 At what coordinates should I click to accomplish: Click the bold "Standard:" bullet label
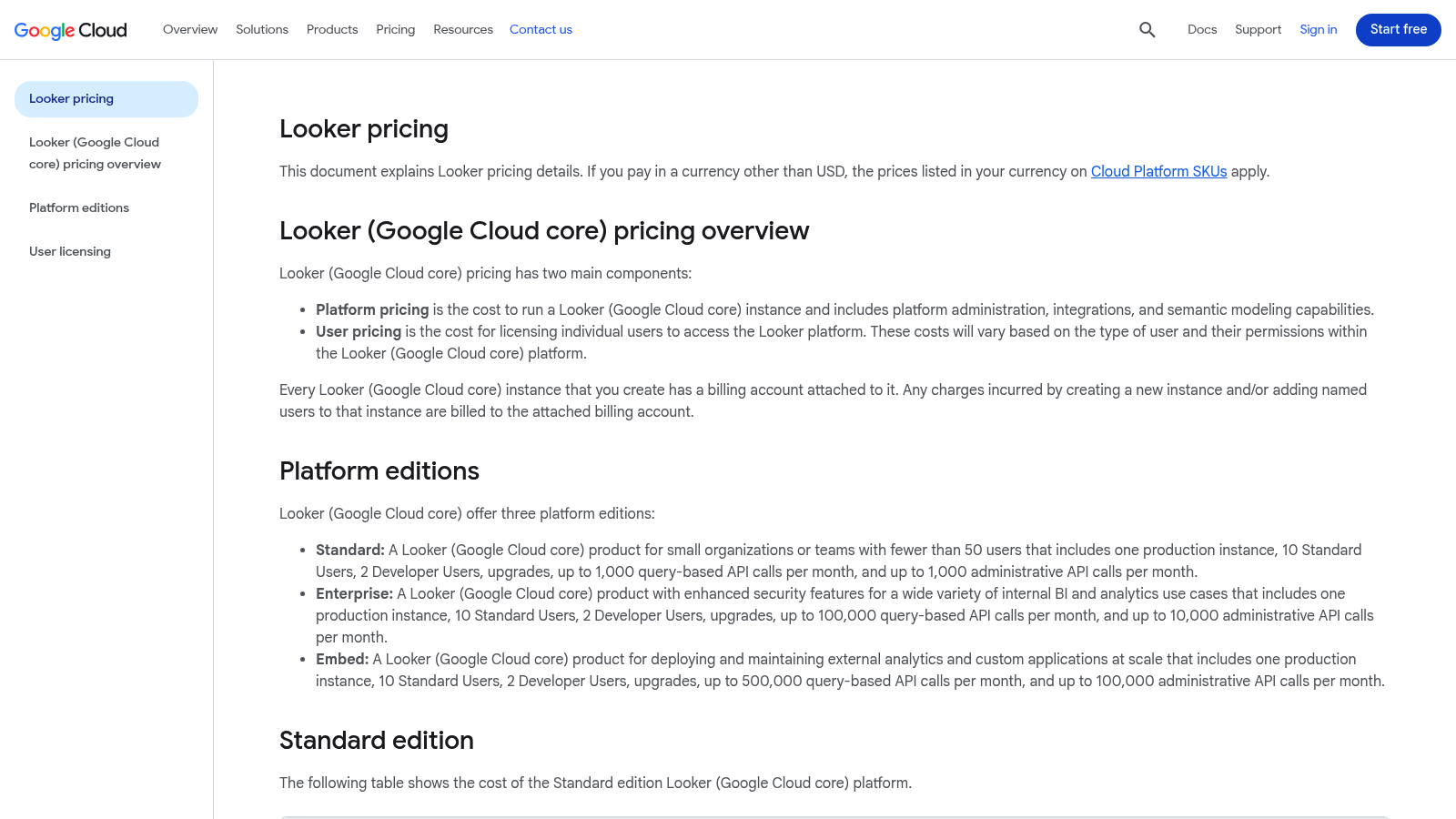pos(350,550)
